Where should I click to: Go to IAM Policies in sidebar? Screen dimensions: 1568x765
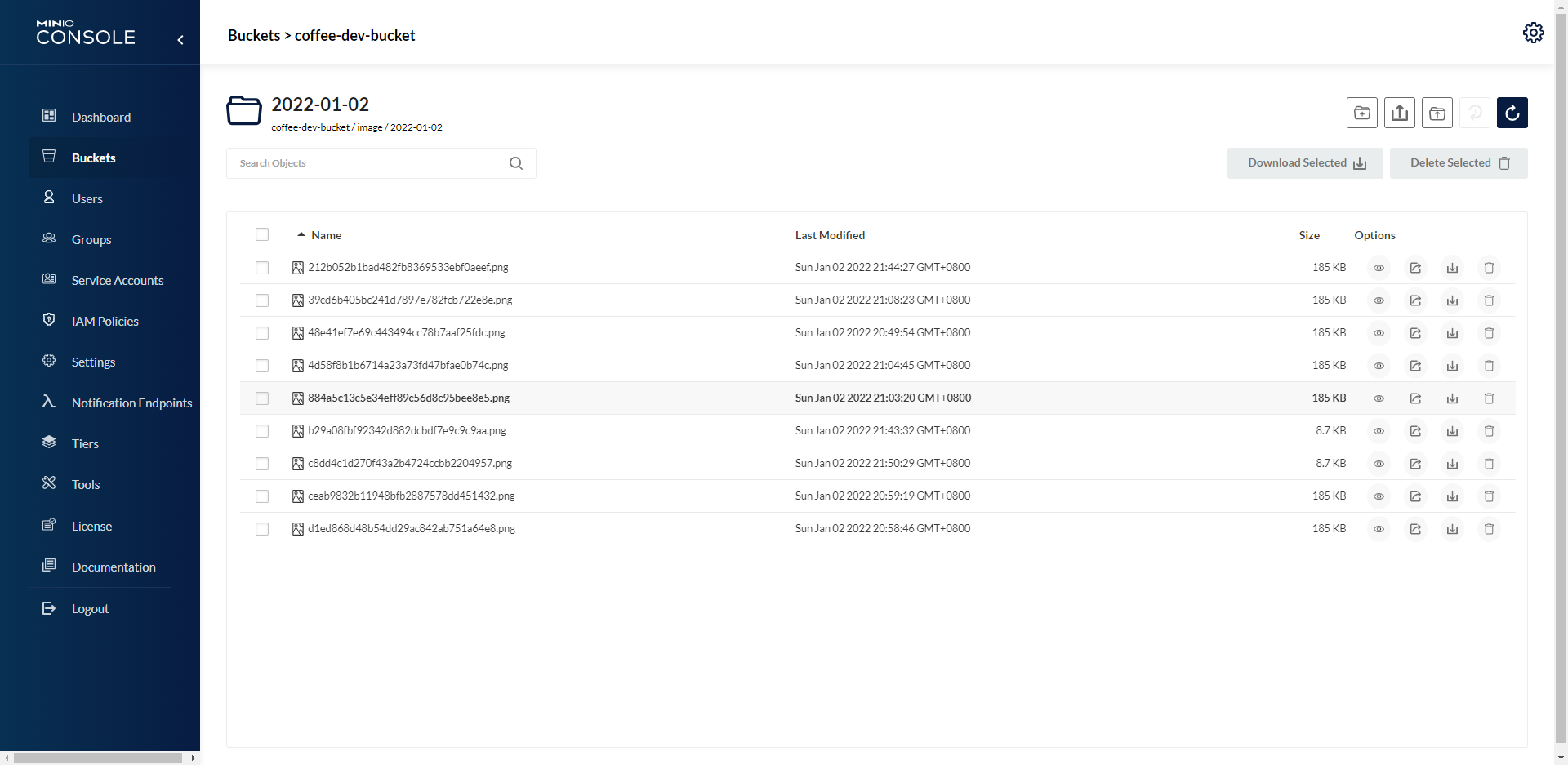[x=105, y=321]
